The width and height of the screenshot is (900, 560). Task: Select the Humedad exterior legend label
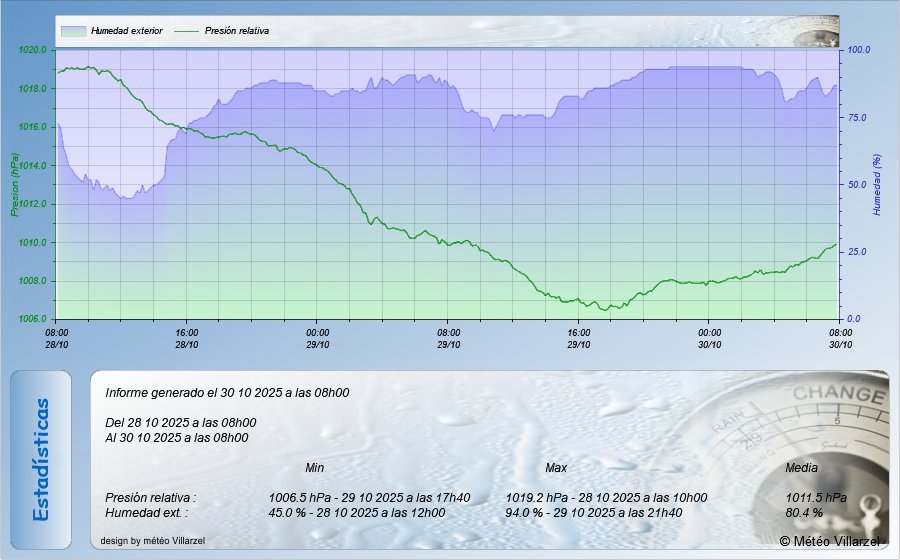[x=126, y=31]
